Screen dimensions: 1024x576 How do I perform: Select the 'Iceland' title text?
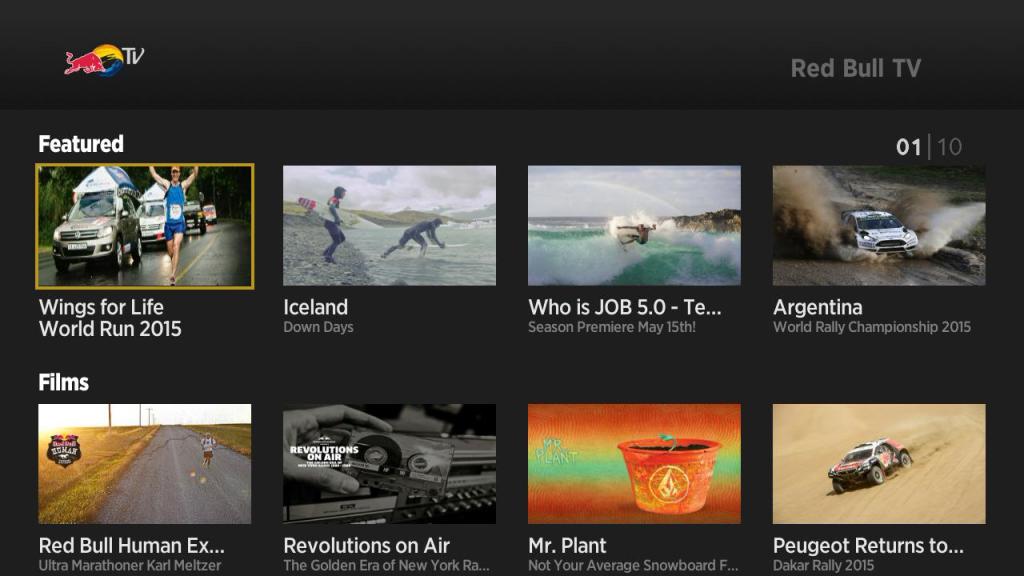(x=315, y=307)
